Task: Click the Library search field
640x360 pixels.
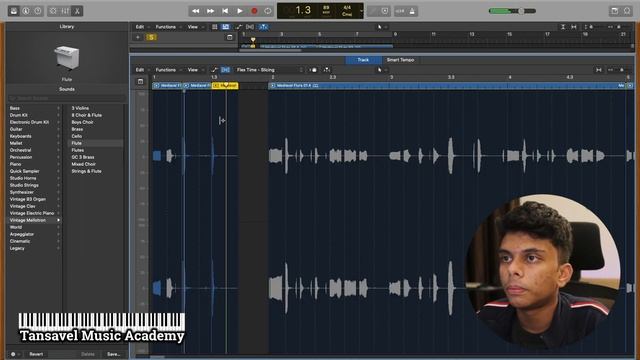Action: tap(67, 98)
